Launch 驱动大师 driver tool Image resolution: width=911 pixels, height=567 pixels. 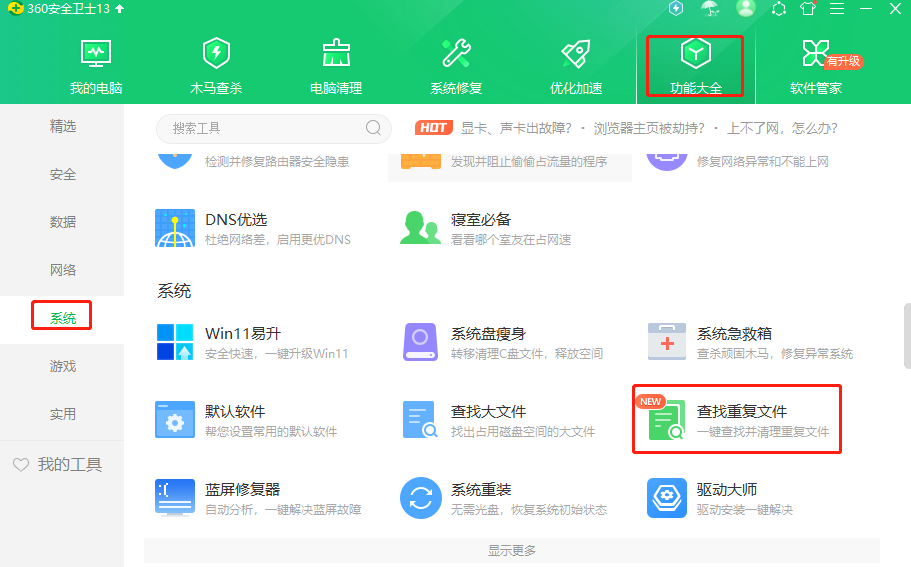click(x=720, y=498)
